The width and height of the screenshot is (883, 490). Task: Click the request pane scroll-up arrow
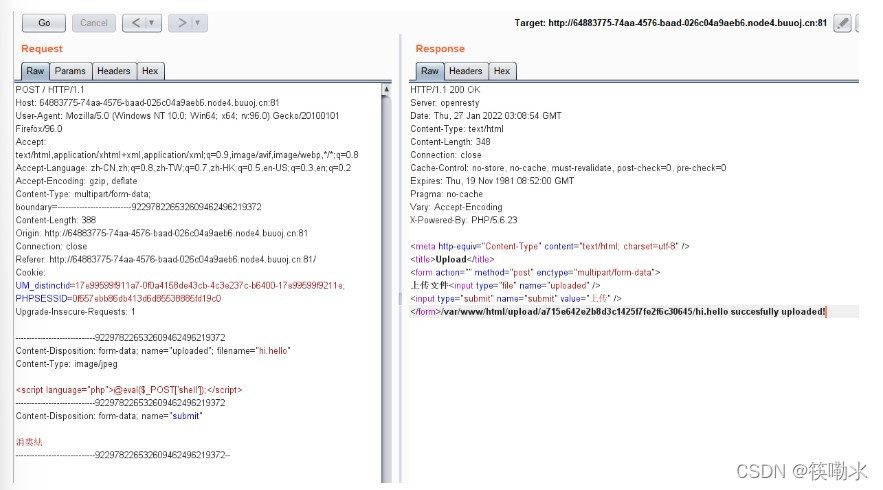[386, 89]
